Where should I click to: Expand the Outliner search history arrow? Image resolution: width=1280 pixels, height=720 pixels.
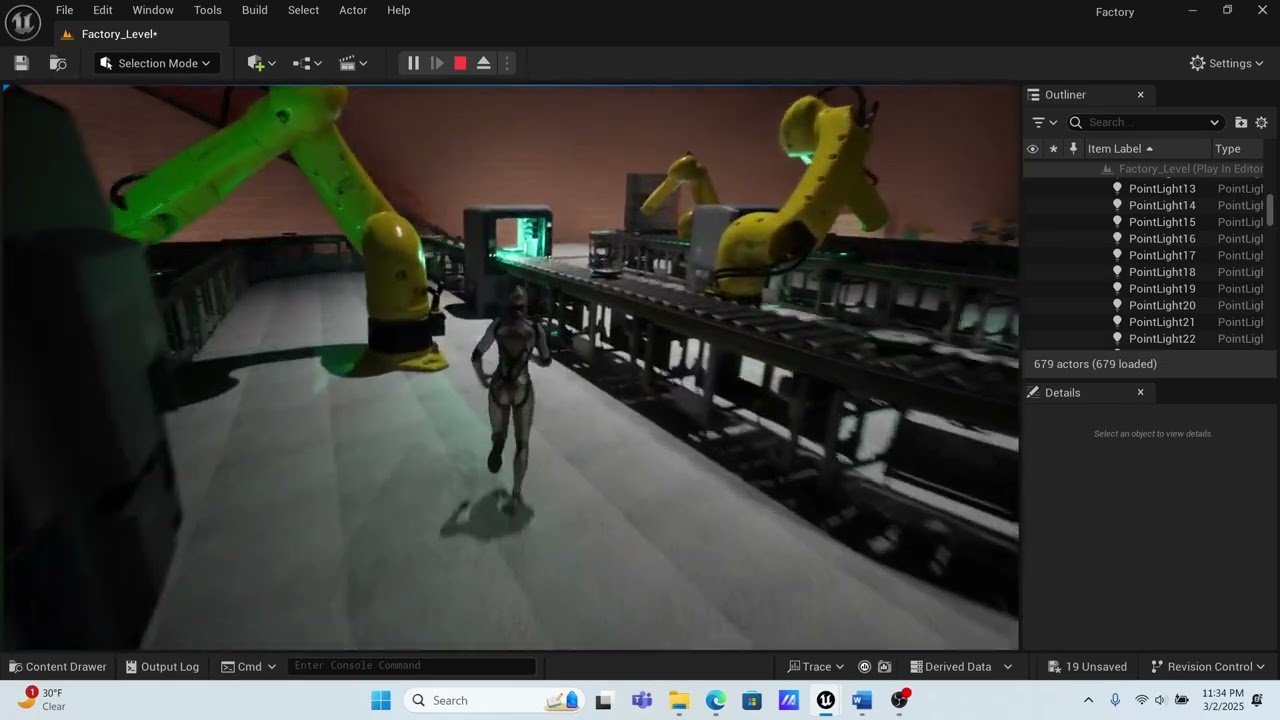pos(1214,122)
